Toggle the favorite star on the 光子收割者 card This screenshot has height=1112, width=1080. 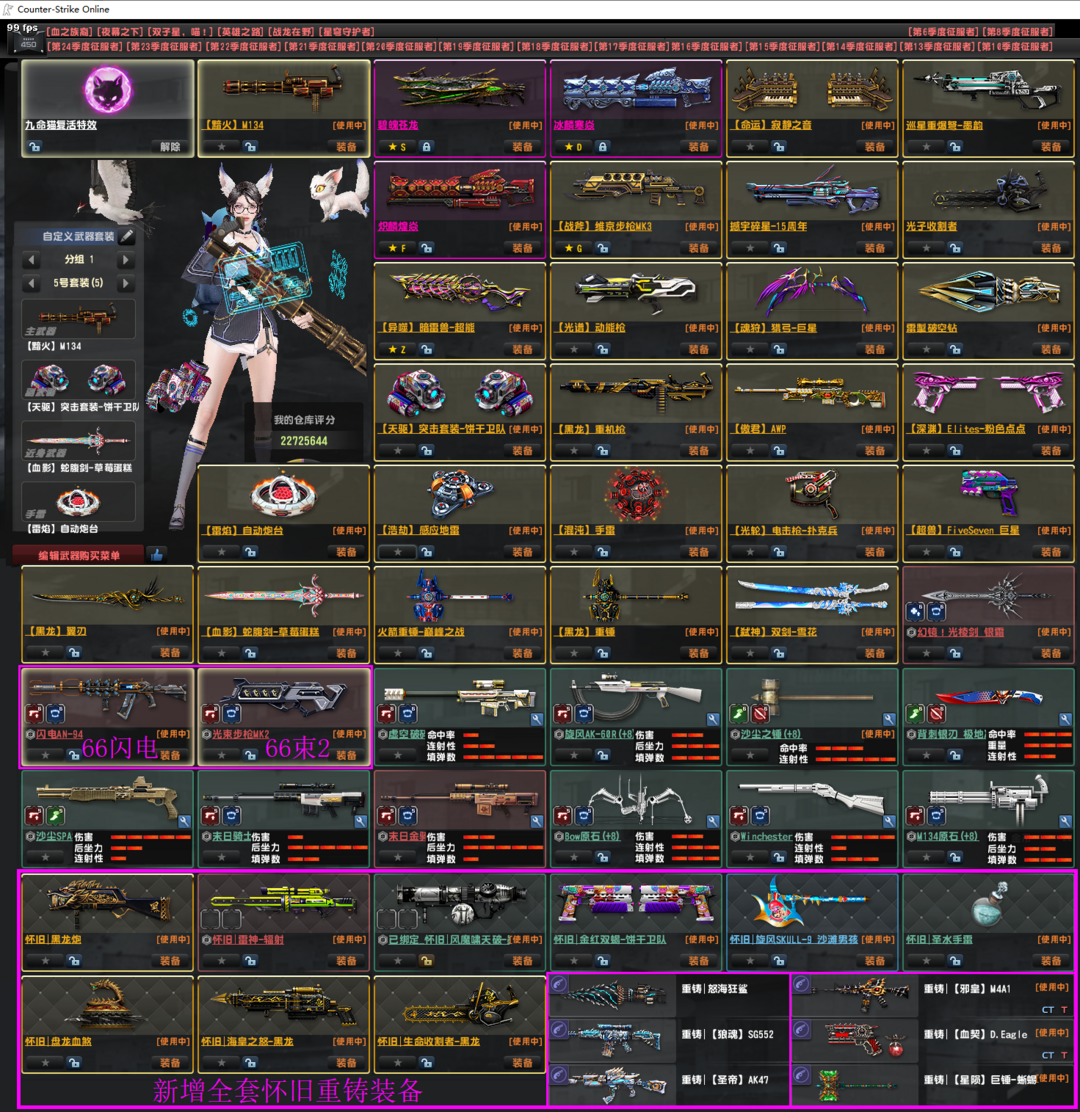coord(927,248)
